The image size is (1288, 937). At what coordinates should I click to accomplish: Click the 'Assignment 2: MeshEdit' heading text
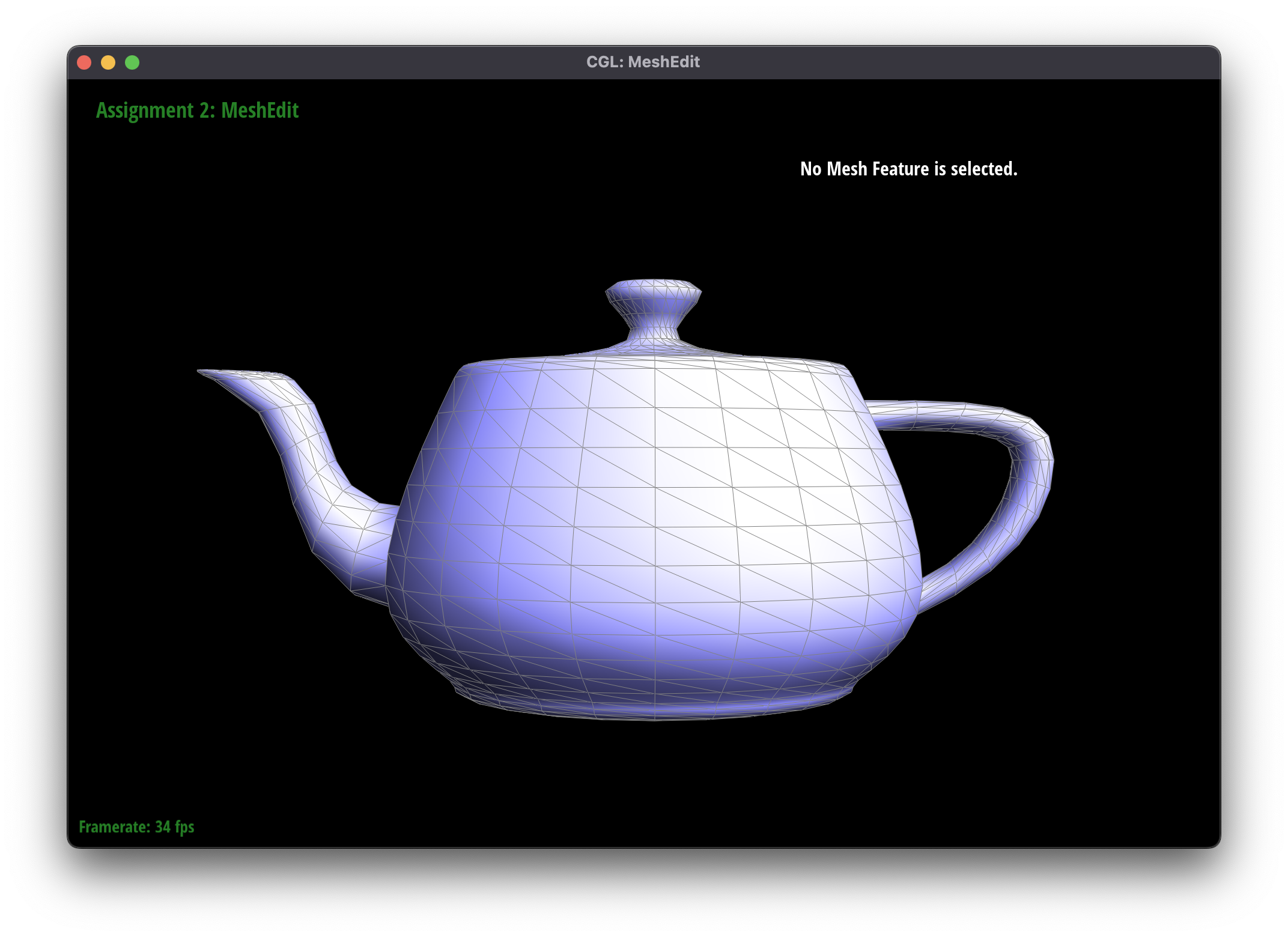[197, 111]
